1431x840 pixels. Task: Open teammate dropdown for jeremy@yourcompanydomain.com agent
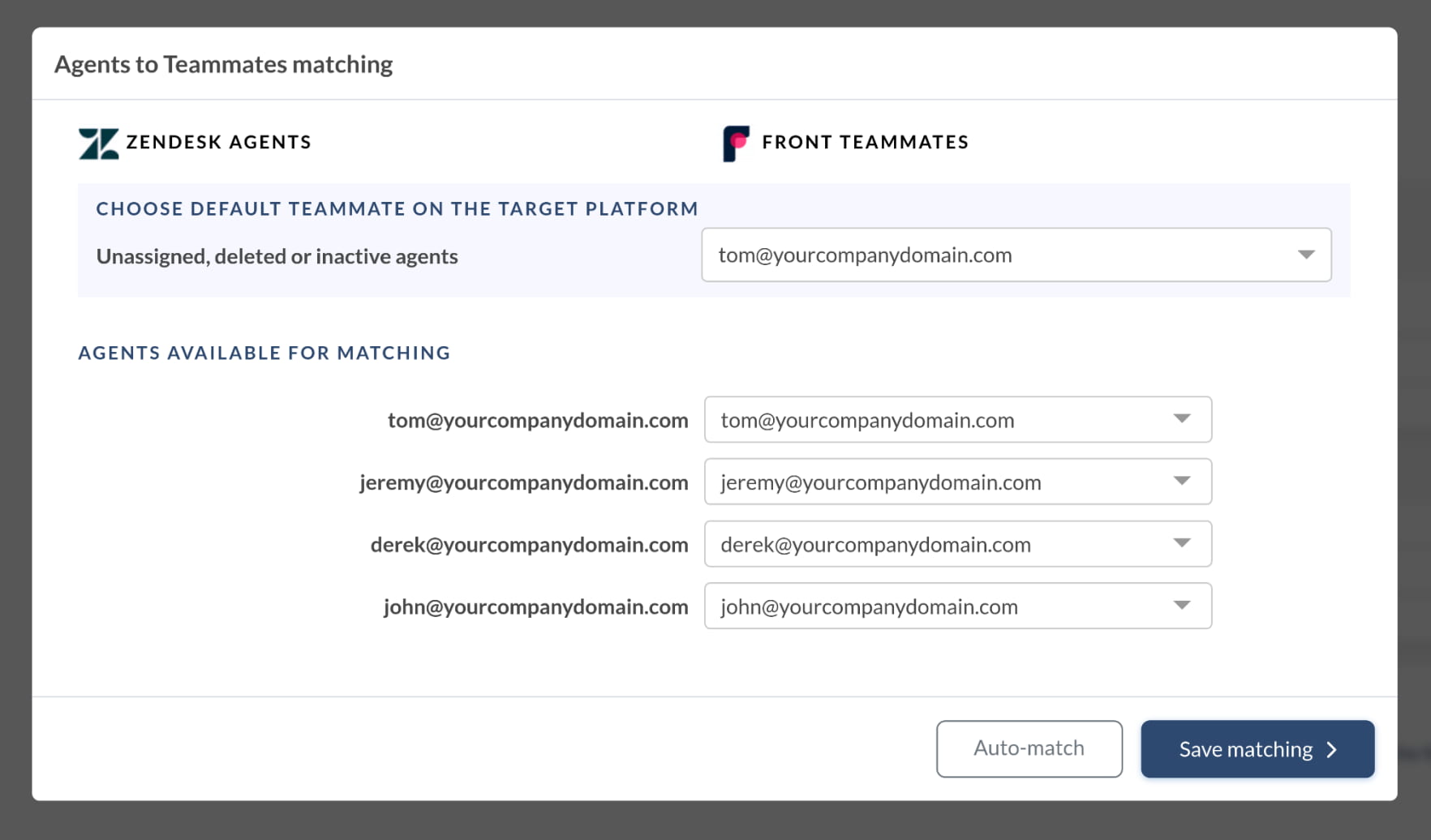(957, 482)
